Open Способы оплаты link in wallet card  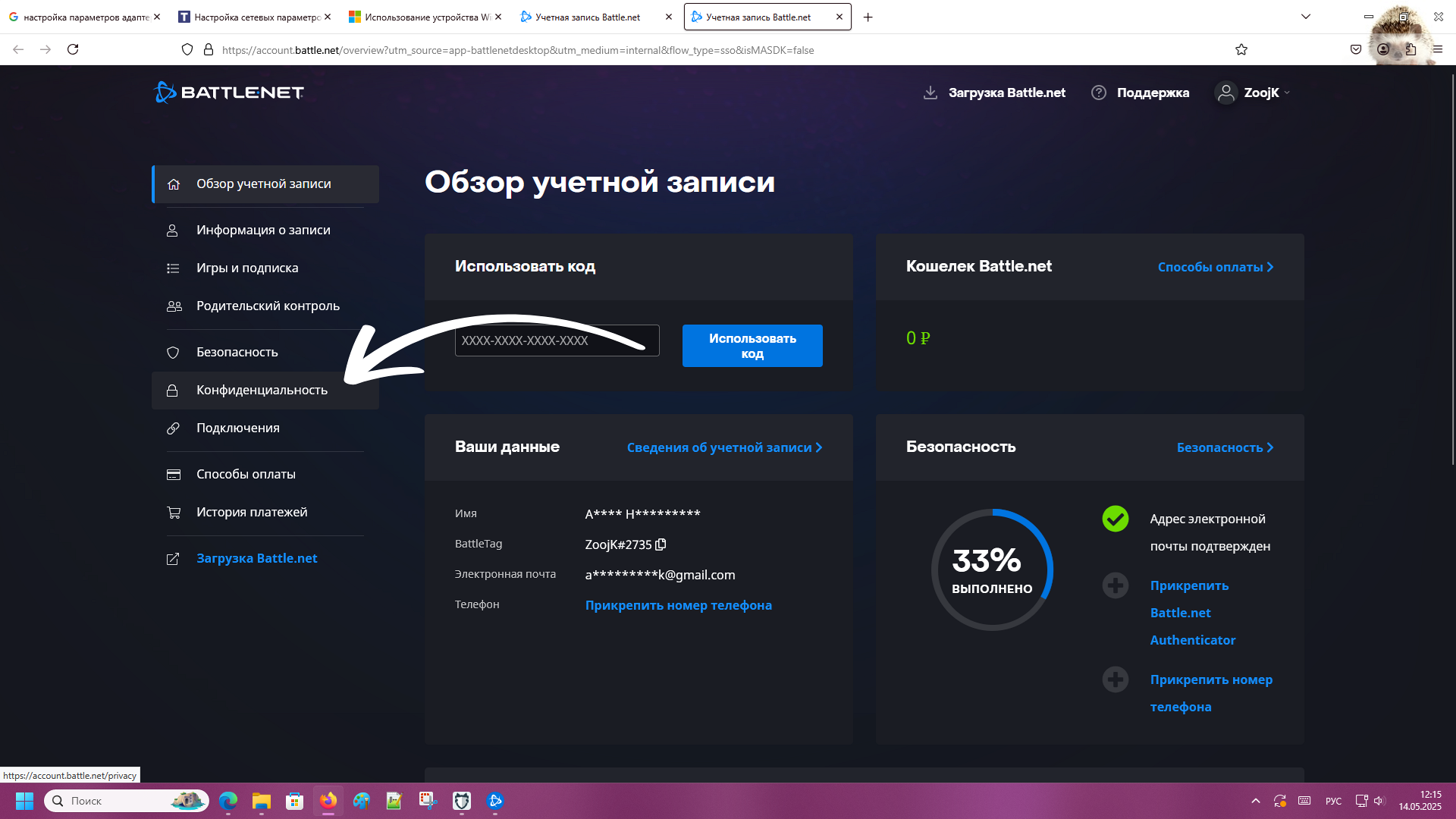pyautogui.click(x=1216, y=267)
